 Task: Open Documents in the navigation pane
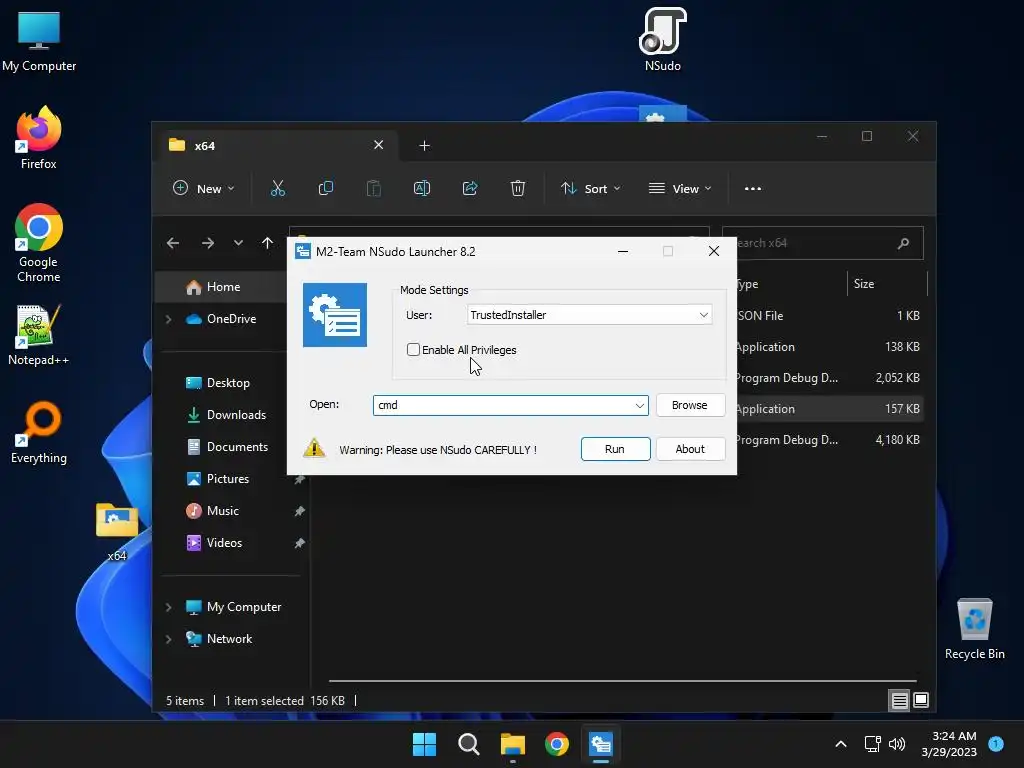pos(237,447)
